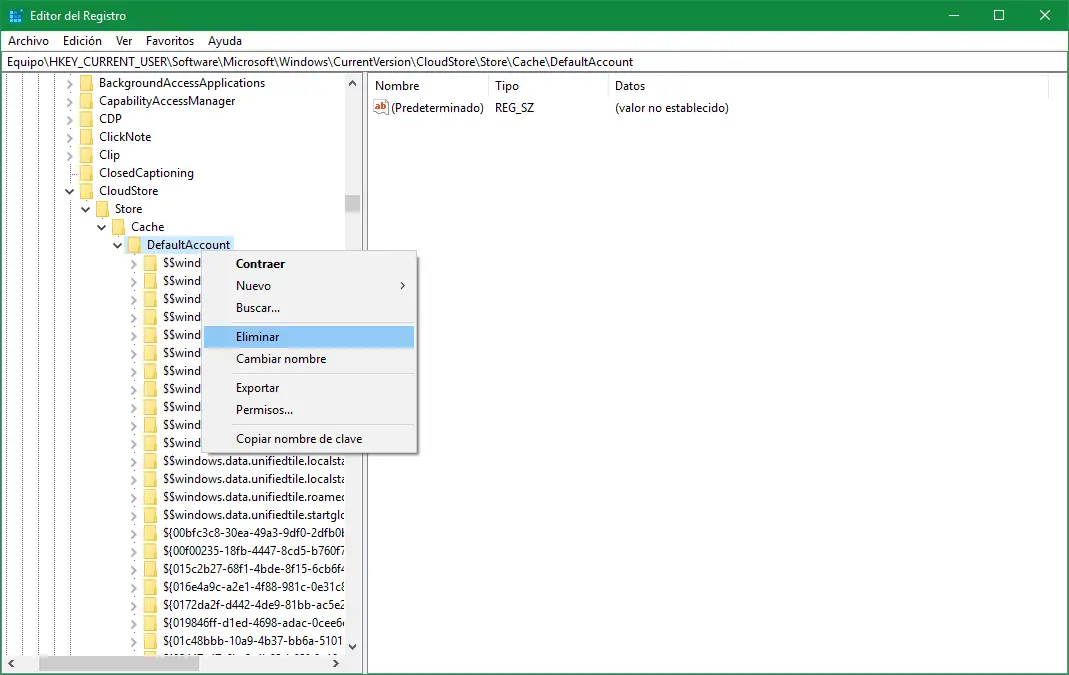
Task: Click the ClickNote folder icon
Action: coord(86,137)
